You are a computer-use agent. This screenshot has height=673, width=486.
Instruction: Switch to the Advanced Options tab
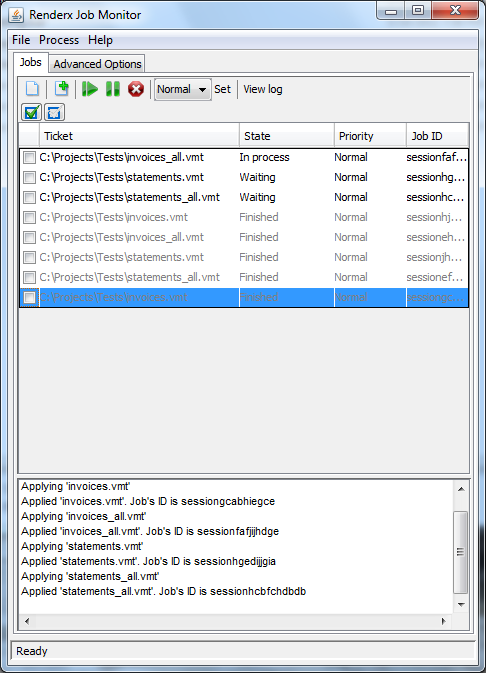tap(97, 64)
